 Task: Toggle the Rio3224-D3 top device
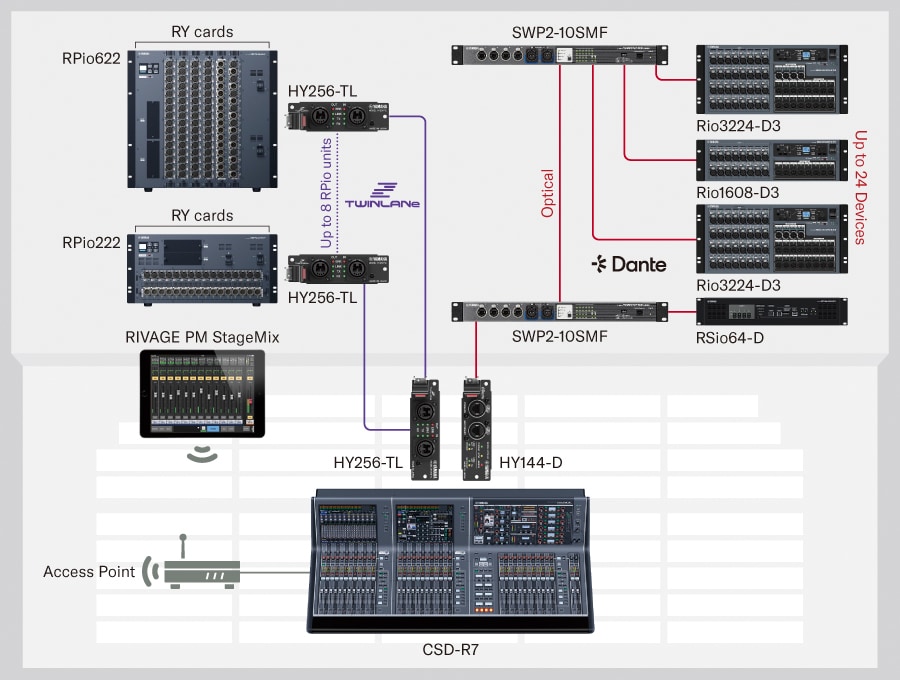tap(770, 77)
